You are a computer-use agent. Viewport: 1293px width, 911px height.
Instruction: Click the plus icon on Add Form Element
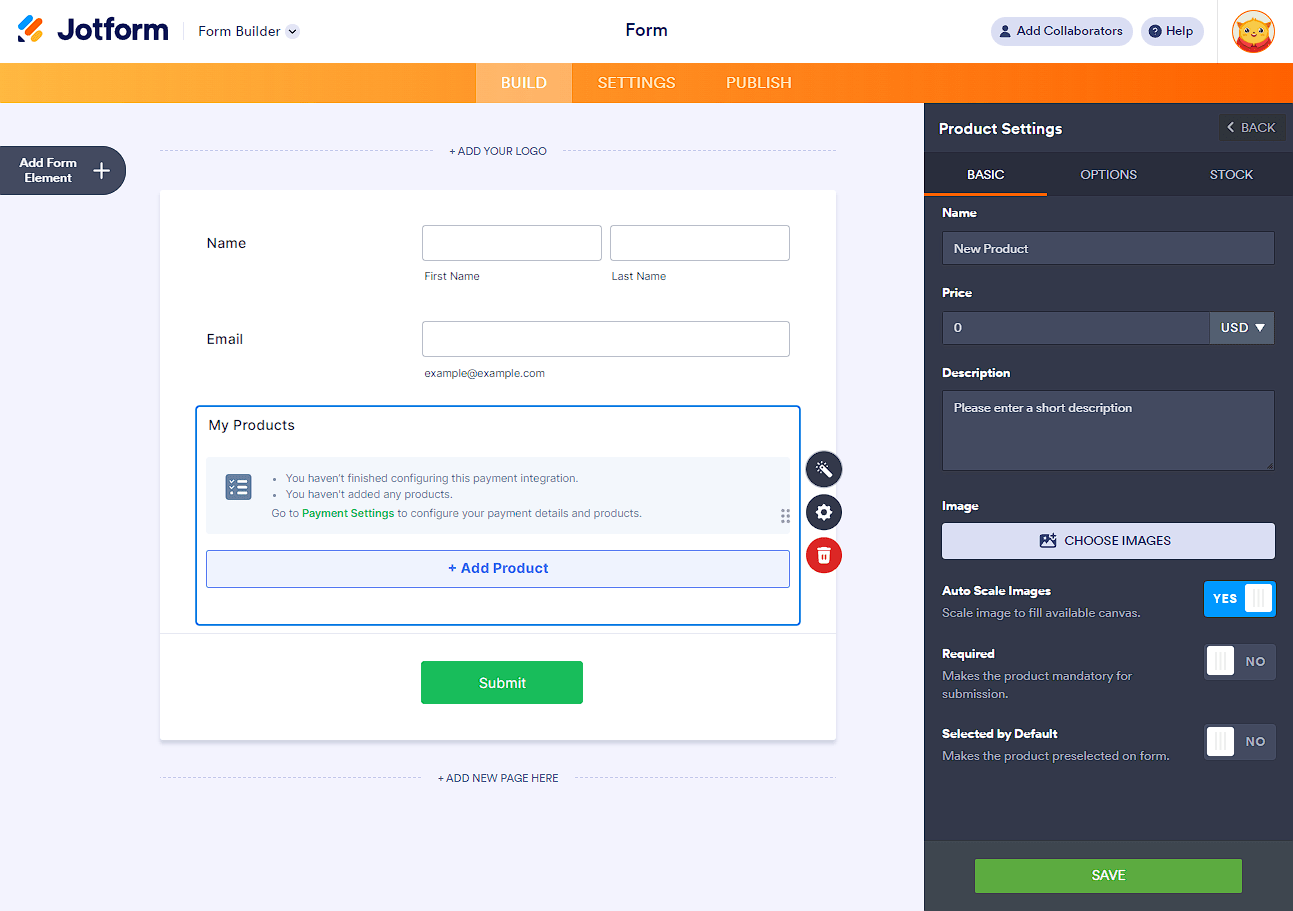click(x=101, y=170)
